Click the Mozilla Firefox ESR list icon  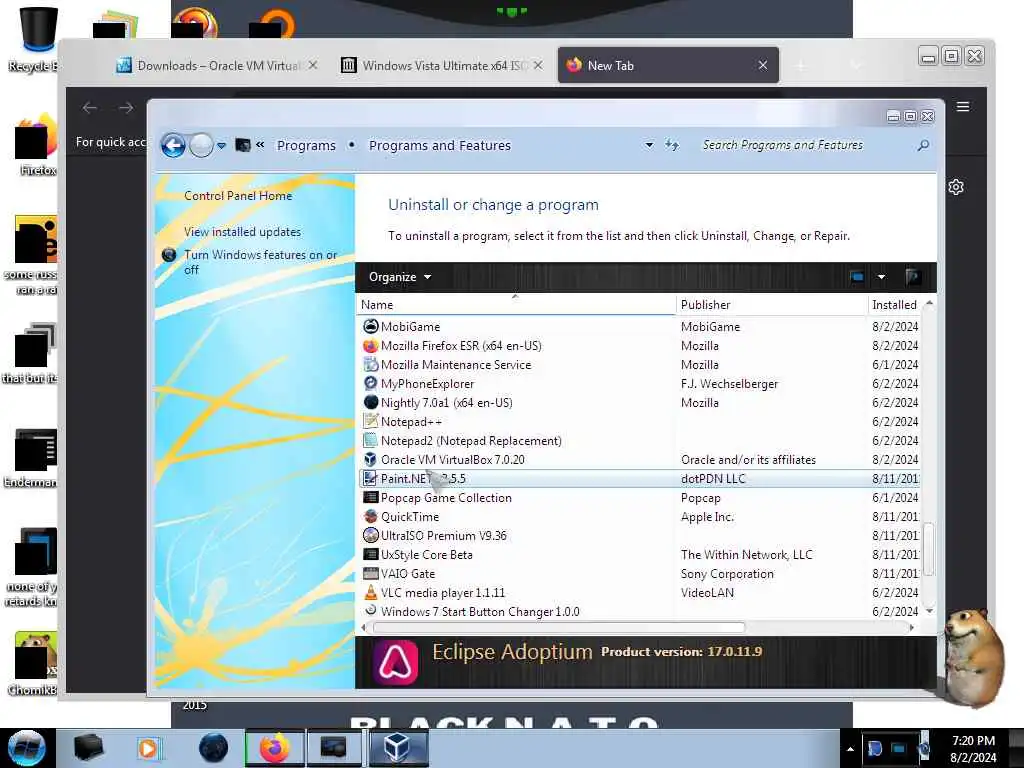click(x=370, y=345)
